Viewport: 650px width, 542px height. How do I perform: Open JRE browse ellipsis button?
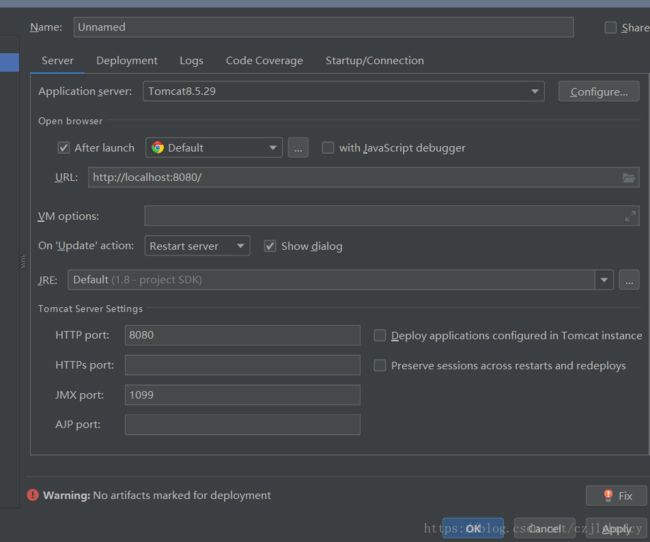pyautogui.click(x=629, y=280)
